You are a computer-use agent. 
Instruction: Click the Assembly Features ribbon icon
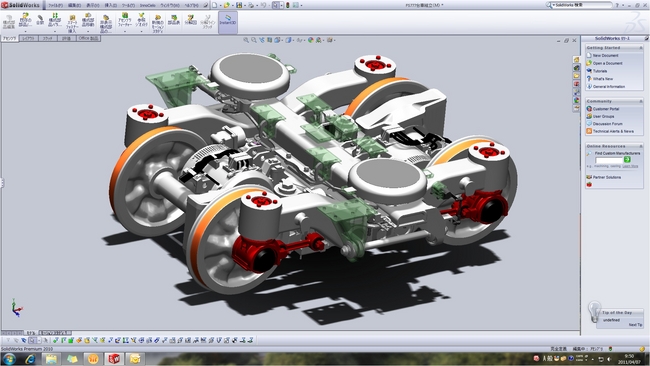125,21
